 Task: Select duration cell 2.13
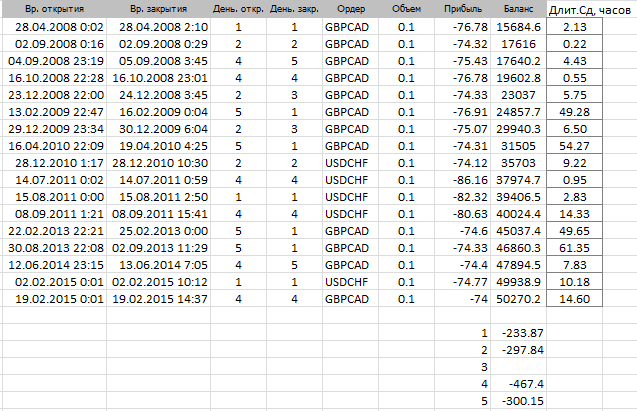[574, 27]
